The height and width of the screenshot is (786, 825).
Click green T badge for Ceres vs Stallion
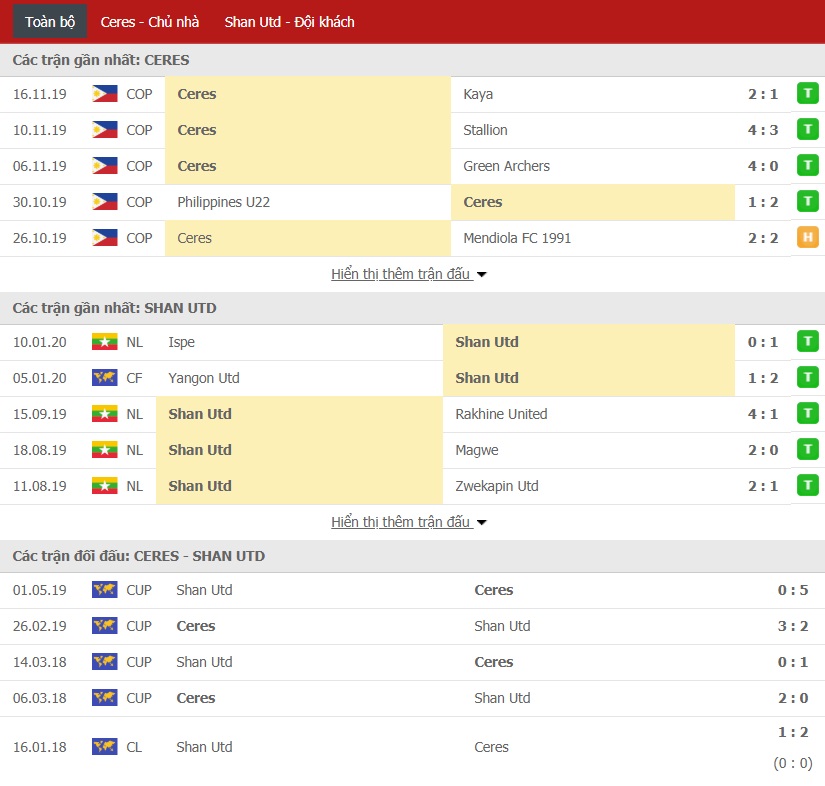pyautogui.click(x=808, y=129)
